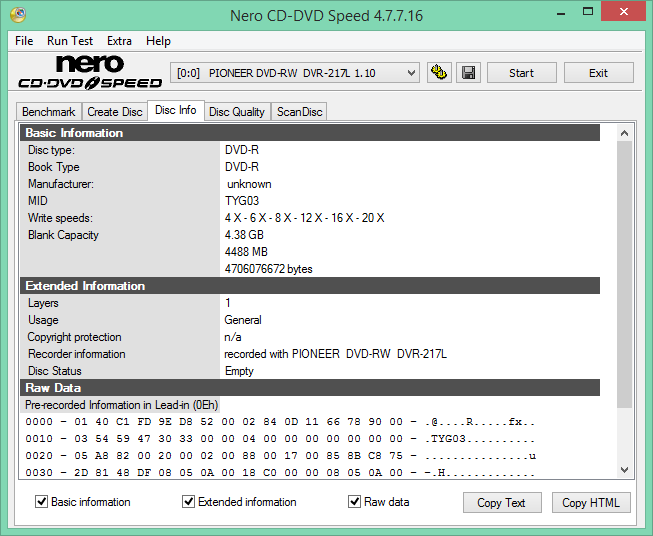
Task: Open the options wrench icon
Action: pyautogui.click(x=439, y=73)
